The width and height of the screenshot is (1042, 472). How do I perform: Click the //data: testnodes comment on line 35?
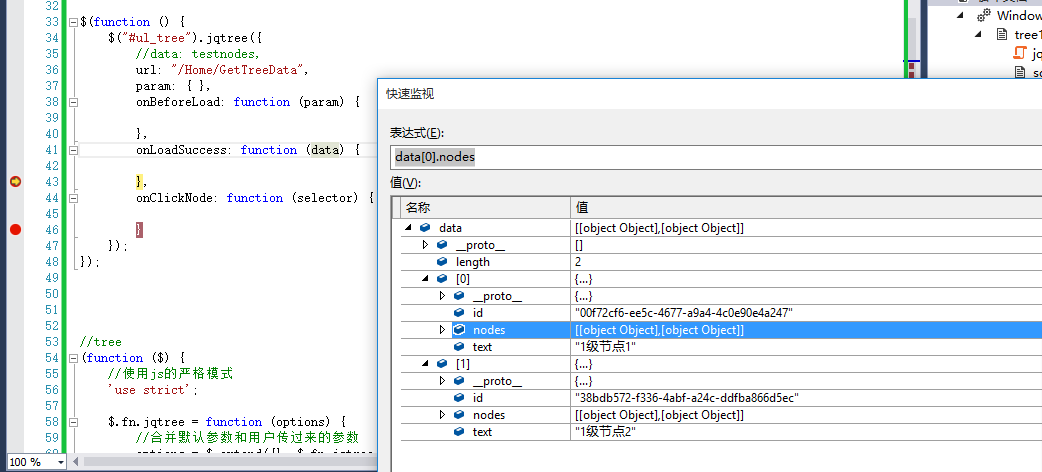[197, 54]
